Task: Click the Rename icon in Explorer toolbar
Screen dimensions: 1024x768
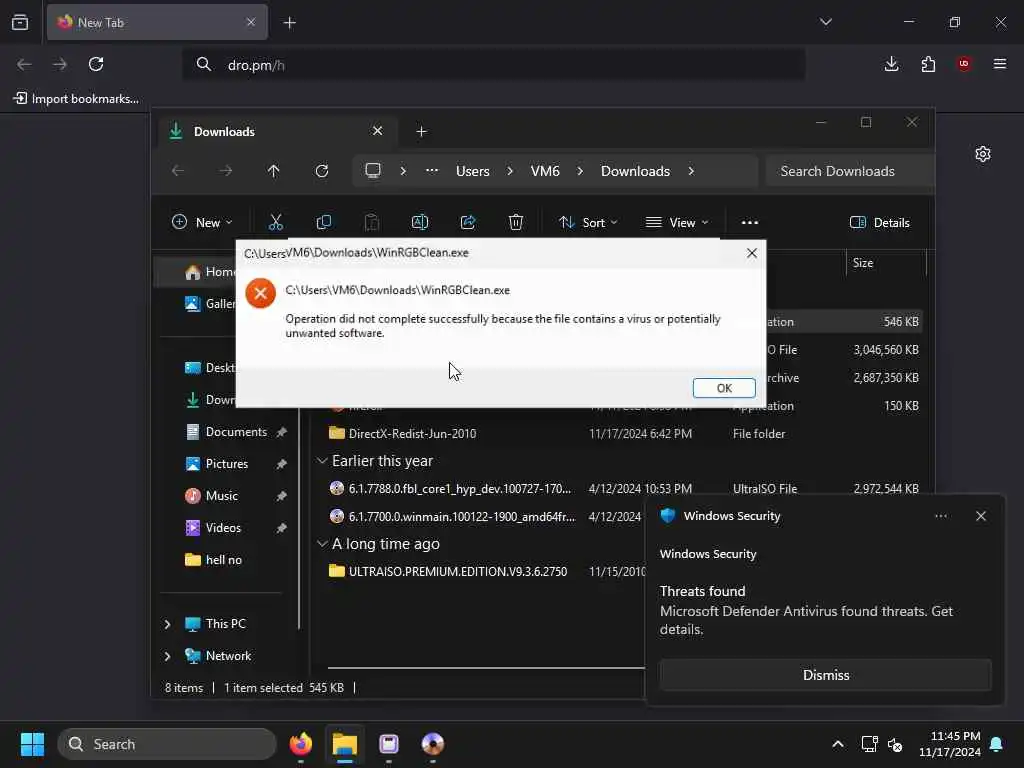Action: (x=420, y=223)
